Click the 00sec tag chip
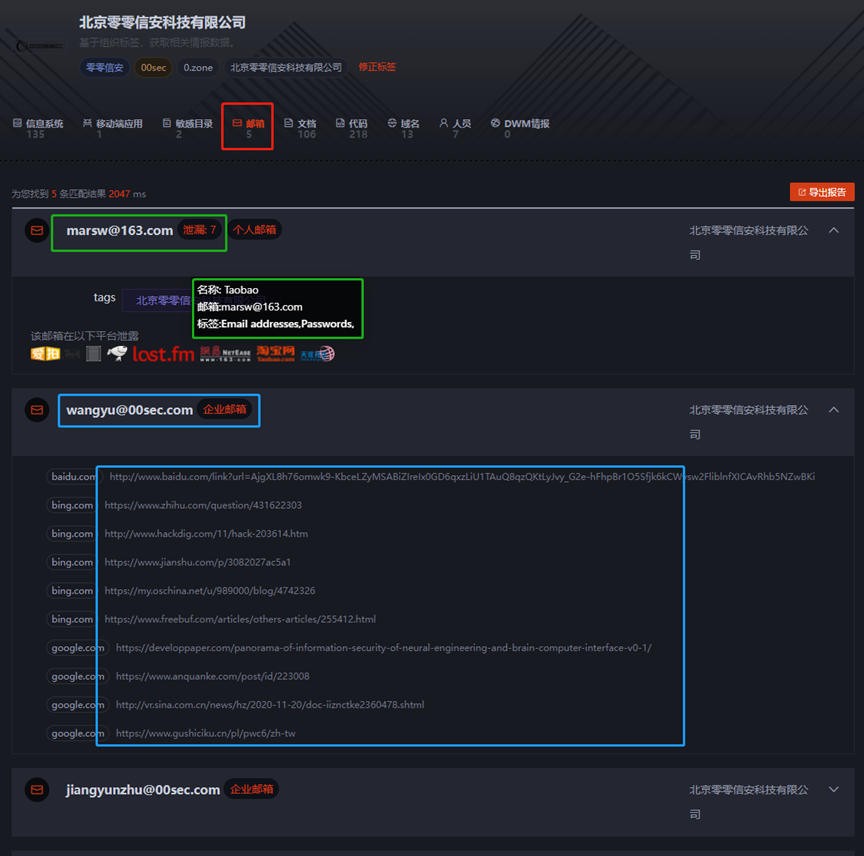Image resolution: width=864 pixels, height=856 pixels. [x=154, y=68]
